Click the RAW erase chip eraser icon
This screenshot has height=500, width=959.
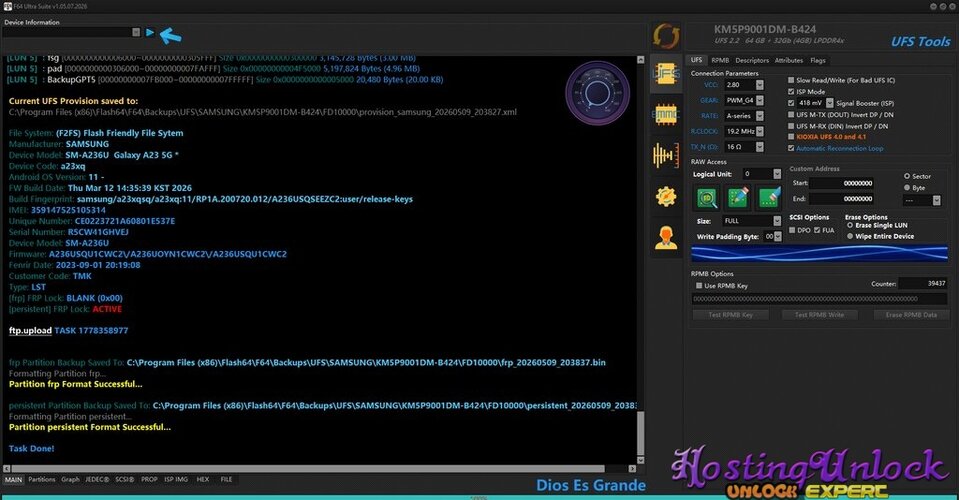(769, 197)
